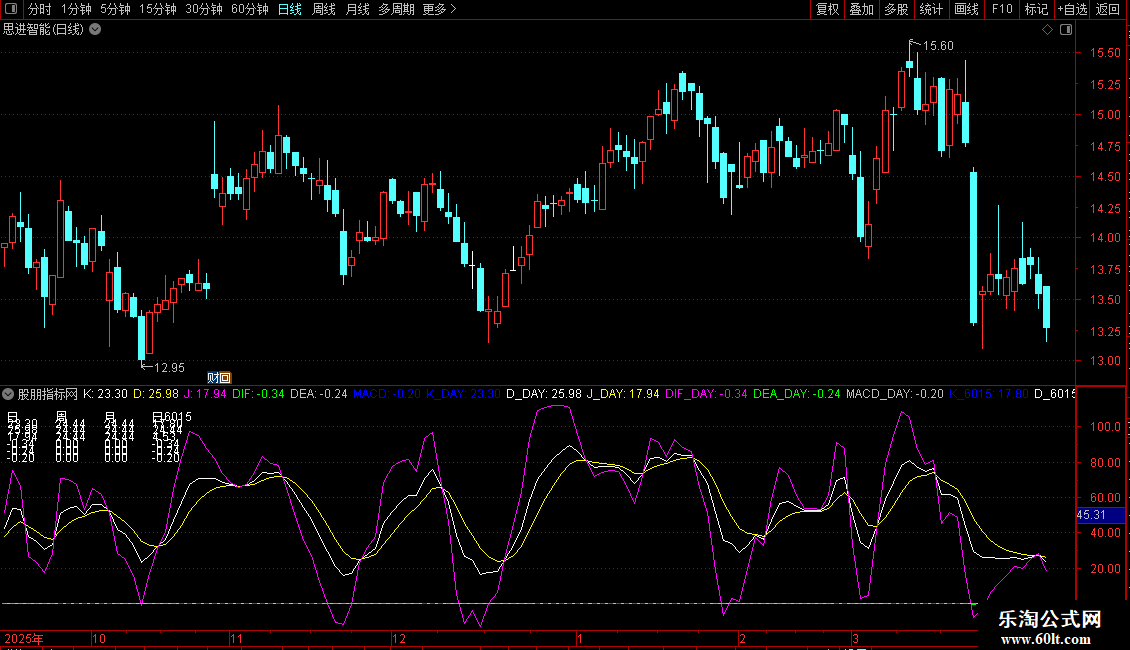Click the 2025年 date axis label
This screenshot has height=650, width=1130.
pyautogui.click(x=24, y=638)
